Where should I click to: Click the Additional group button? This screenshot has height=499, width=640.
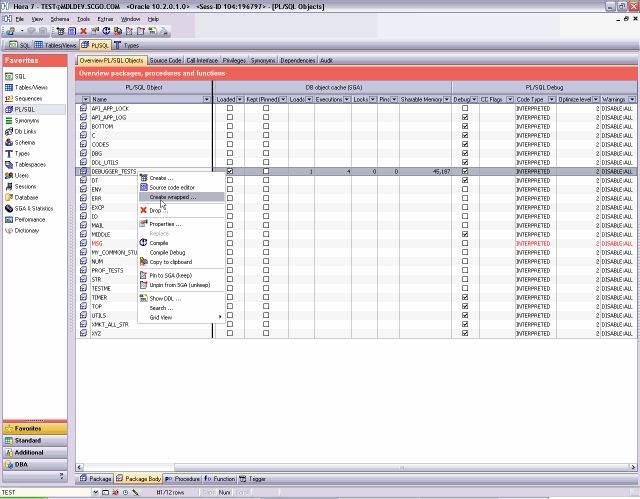[29, 452]
